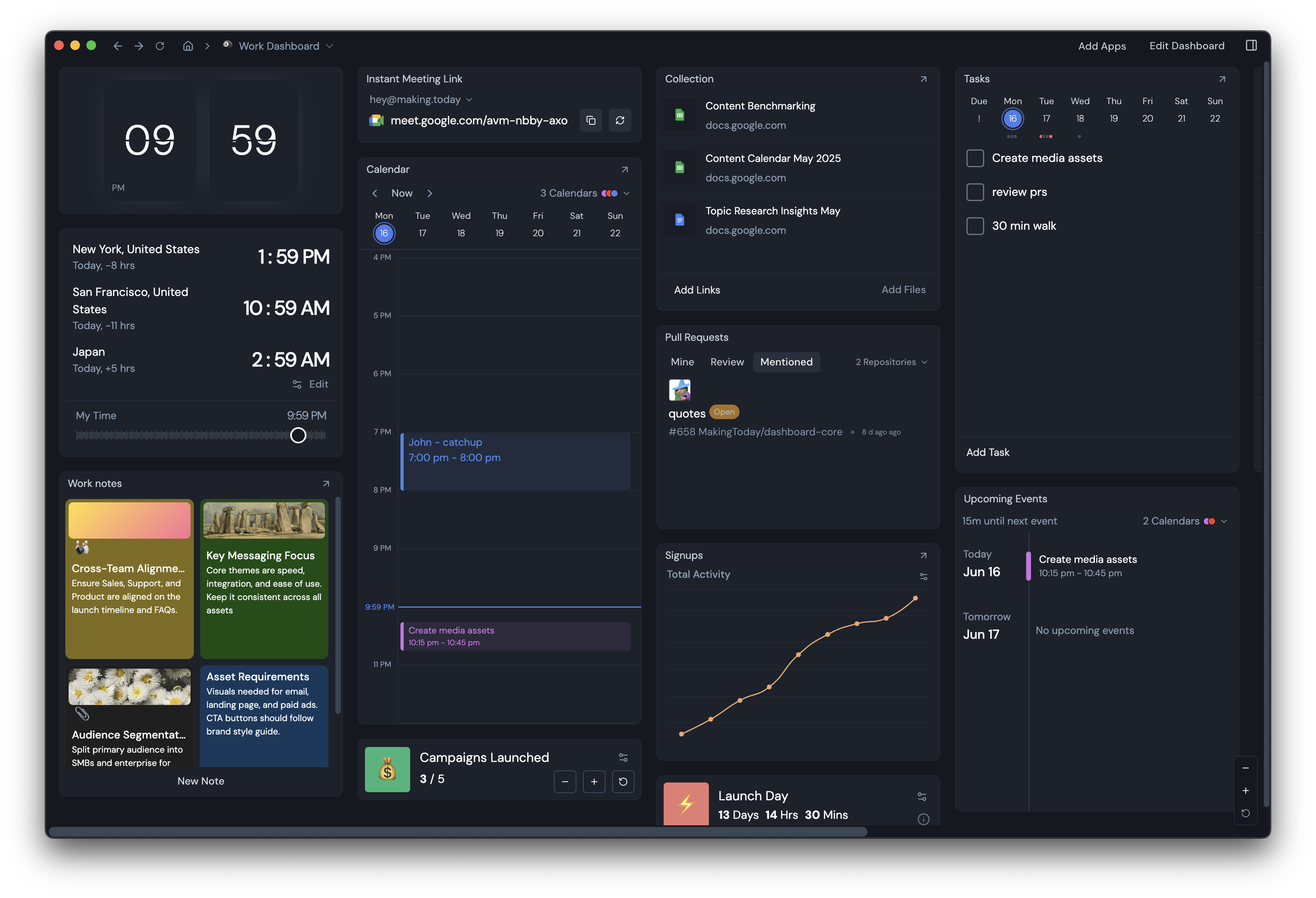Open Calendar widget in expanded view
The width and height of the screenshot is (1316, 898).
click(x=624, y=170)
